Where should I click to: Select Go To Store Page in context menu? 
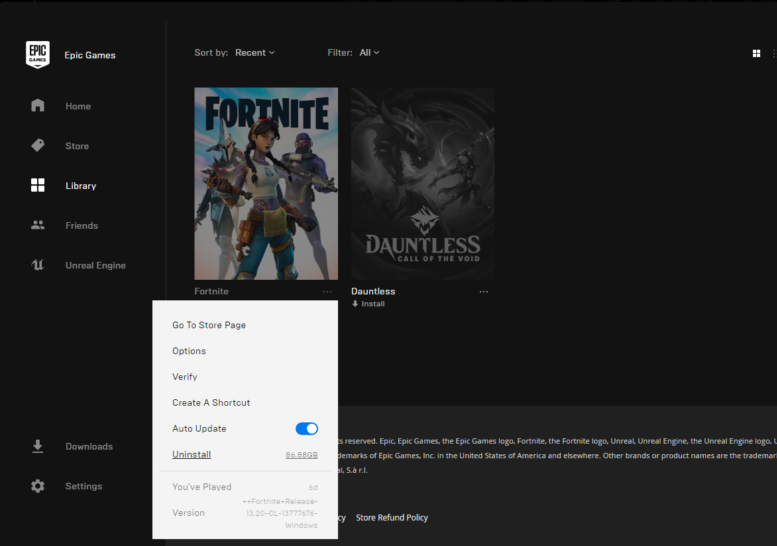(x=209, y=325)
